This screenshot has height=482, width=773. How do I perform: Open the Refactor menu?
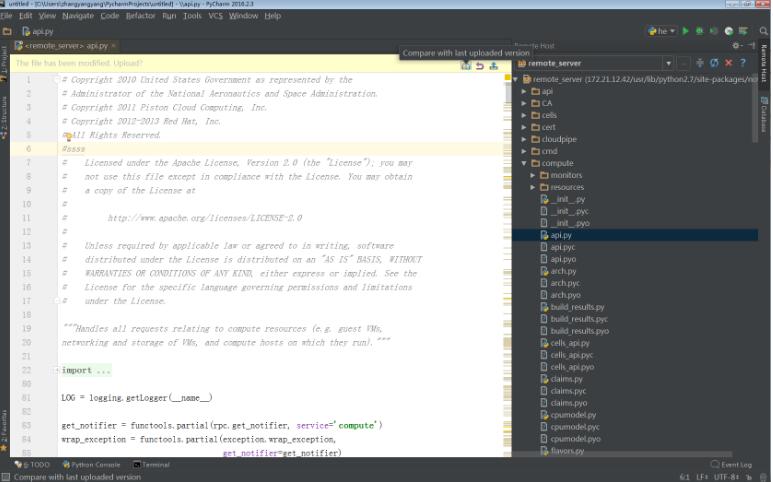coord(141,16)
